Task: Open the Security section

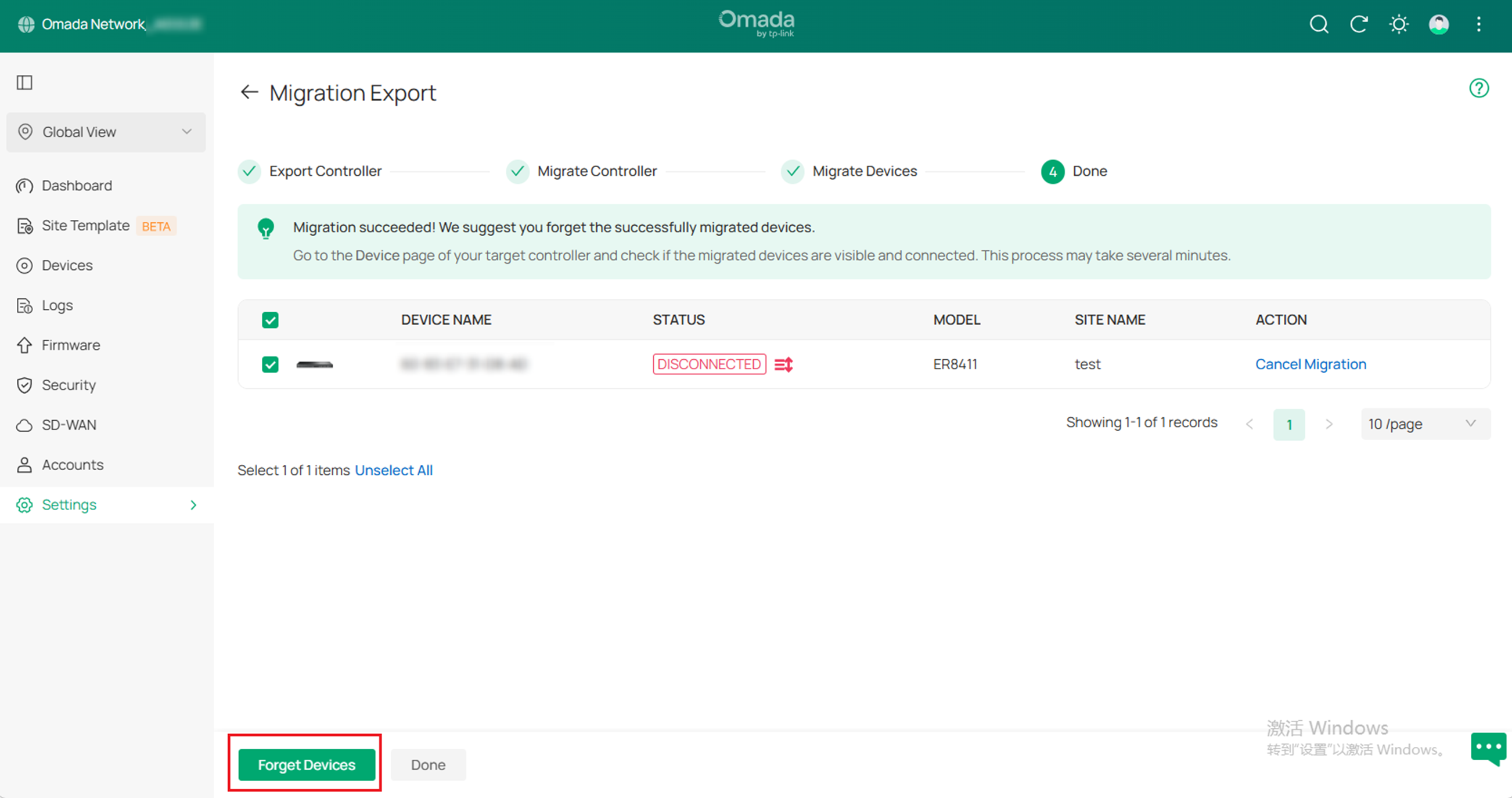Action: pyautogui.click(x=69, y=385)
